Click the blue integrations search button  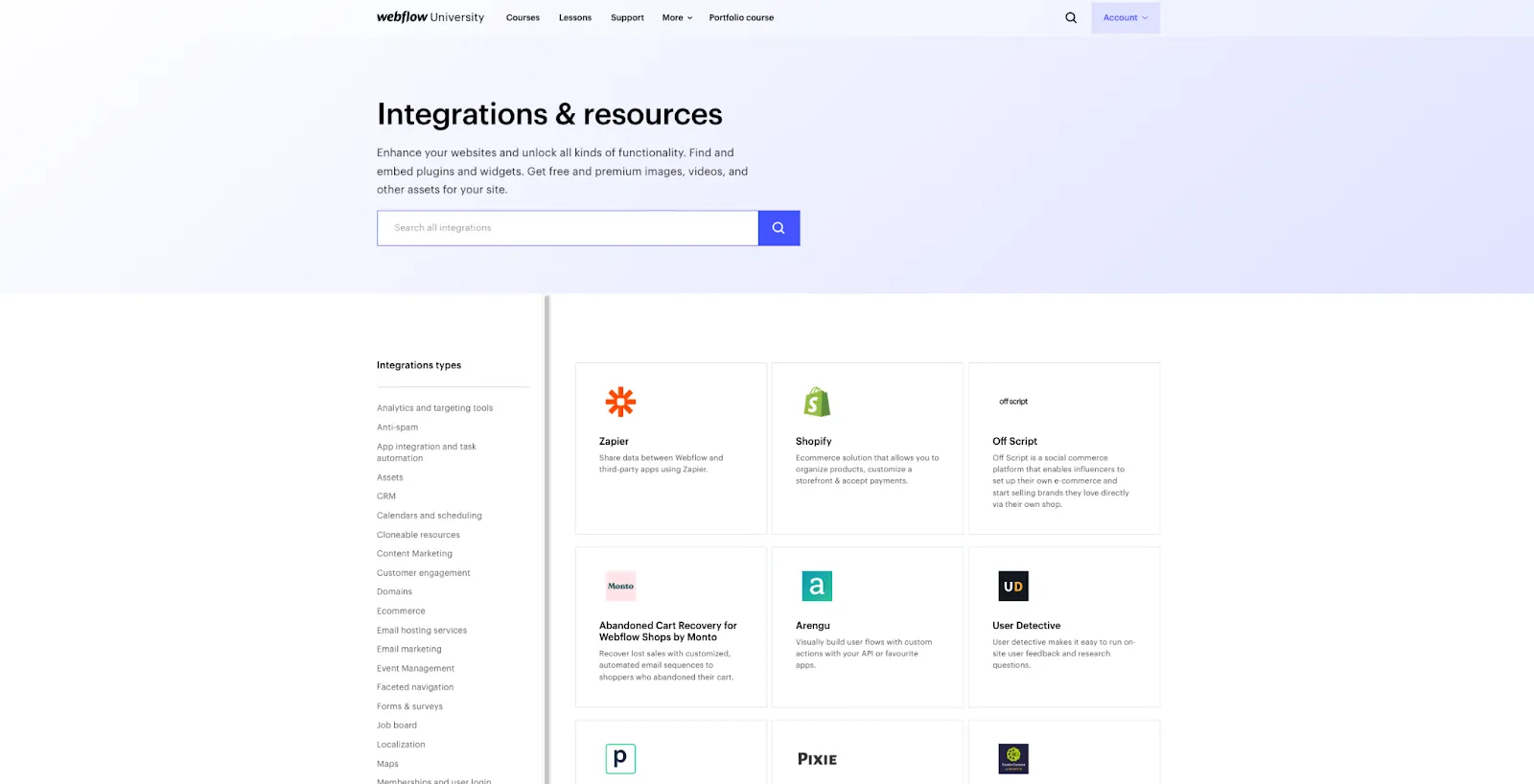(x=779, y=228)
